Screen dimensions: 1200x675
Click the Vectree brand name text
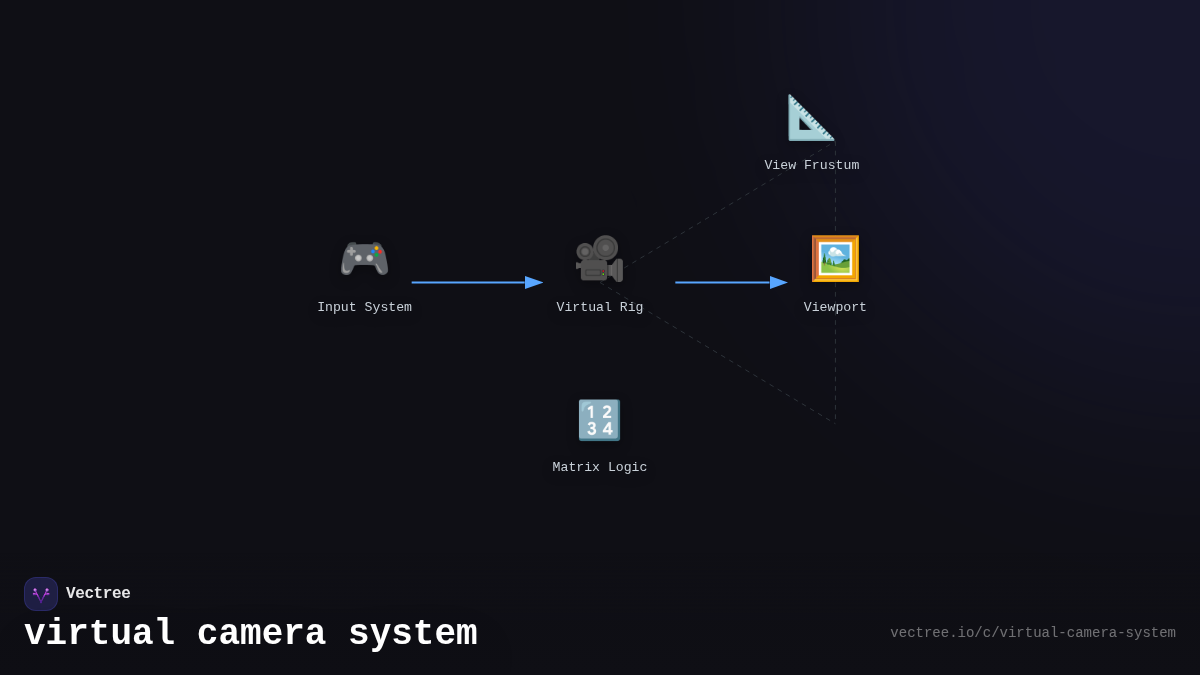tap(98, 593)
